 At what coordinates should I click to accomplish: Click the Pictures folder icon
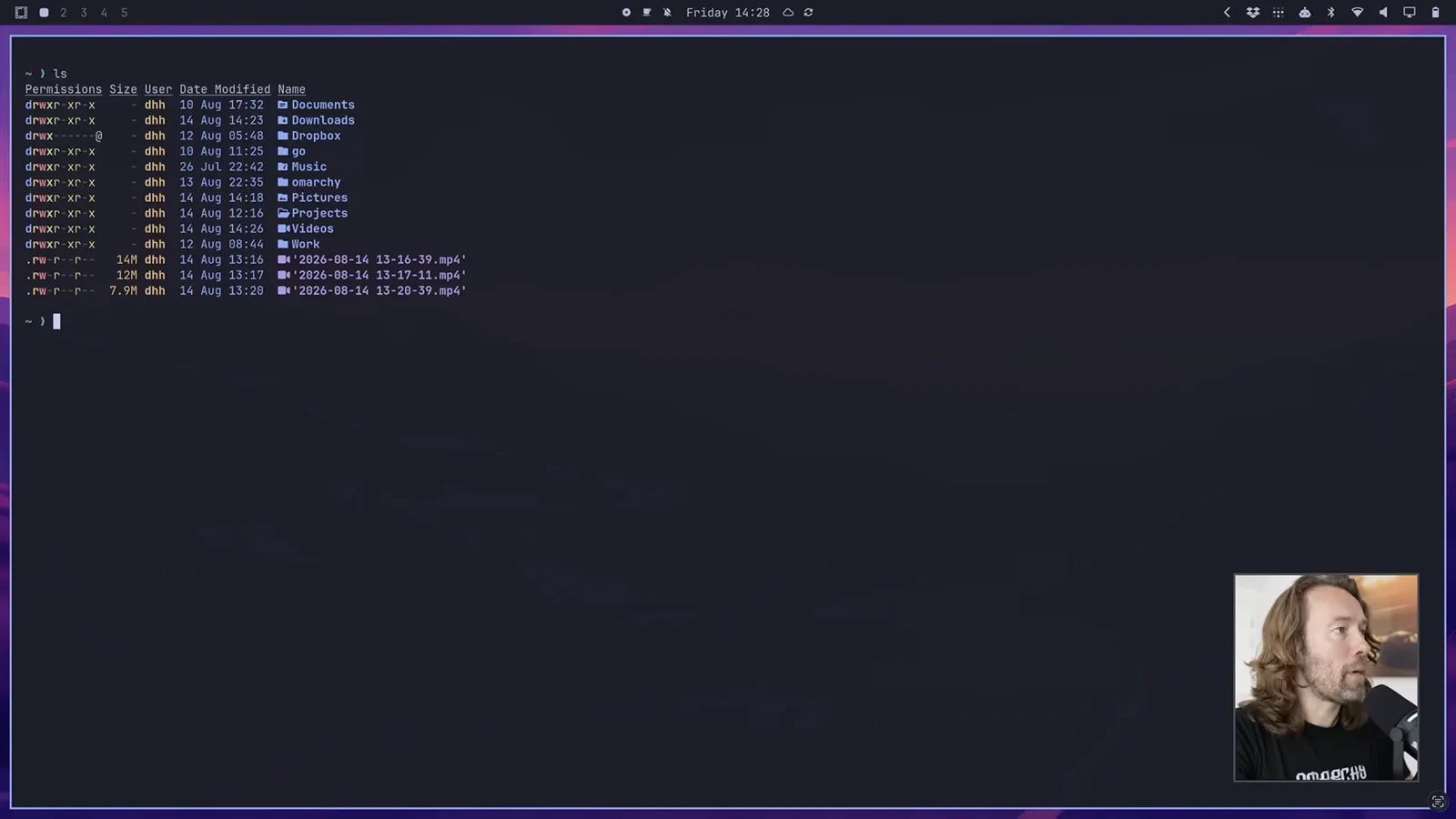283,197
